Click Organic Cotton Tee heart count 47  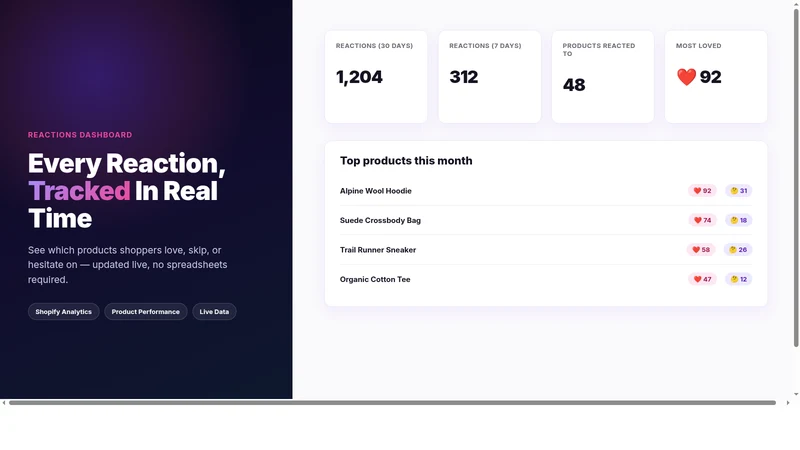702,280
